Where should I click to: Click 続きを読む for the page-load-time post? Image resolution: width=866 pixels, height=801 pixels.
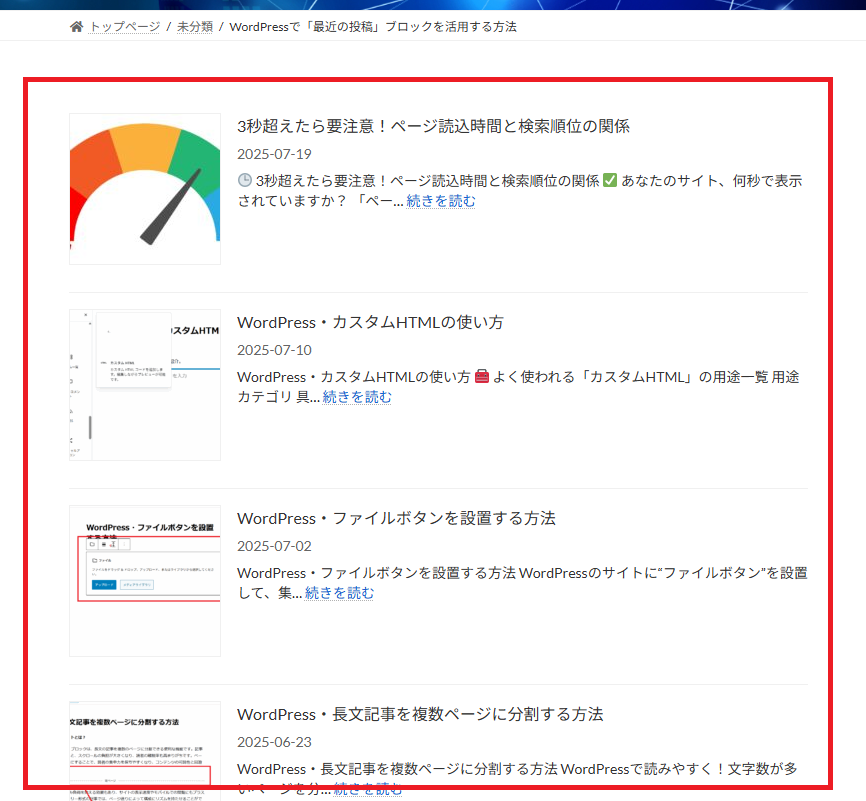pyautogui.click(x=441, y=201)
